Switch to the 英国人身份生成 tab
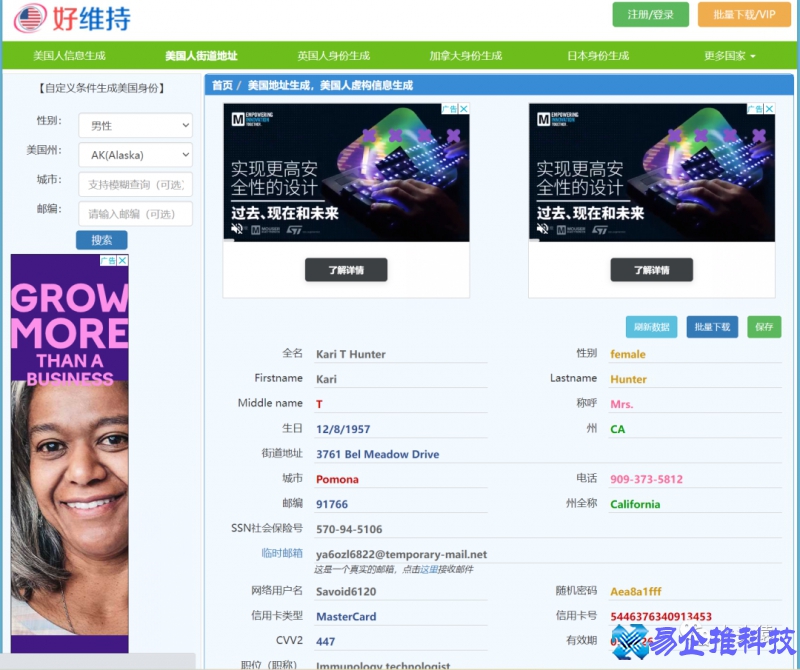Screen dimensions: 800x670 pos(335,55)
